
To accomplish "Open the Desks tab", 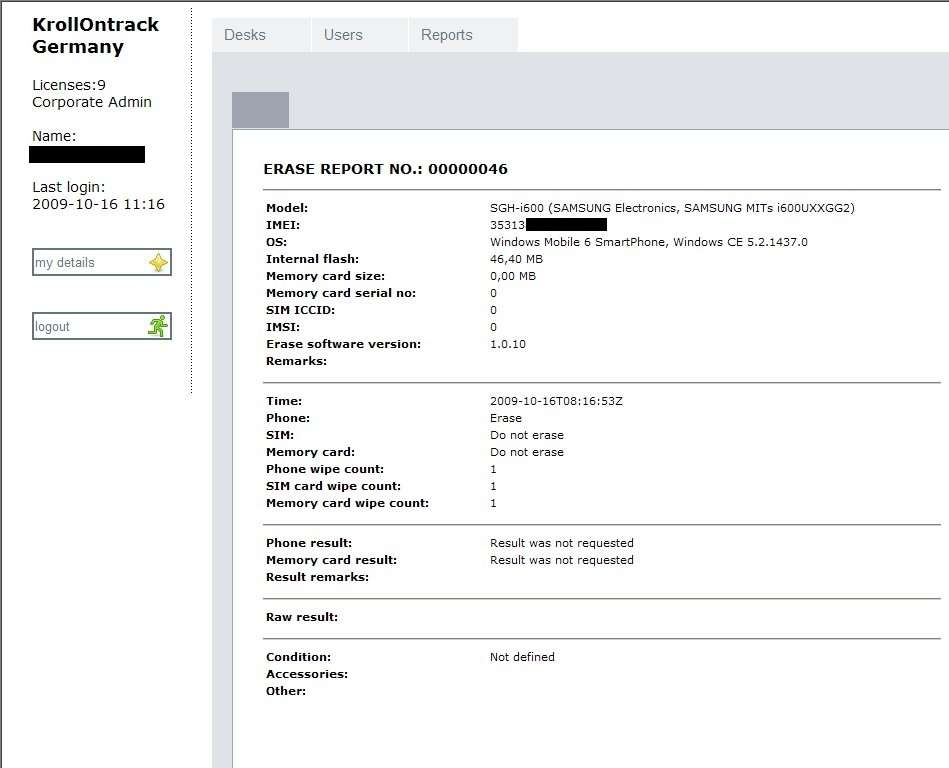I will [245, 35].
